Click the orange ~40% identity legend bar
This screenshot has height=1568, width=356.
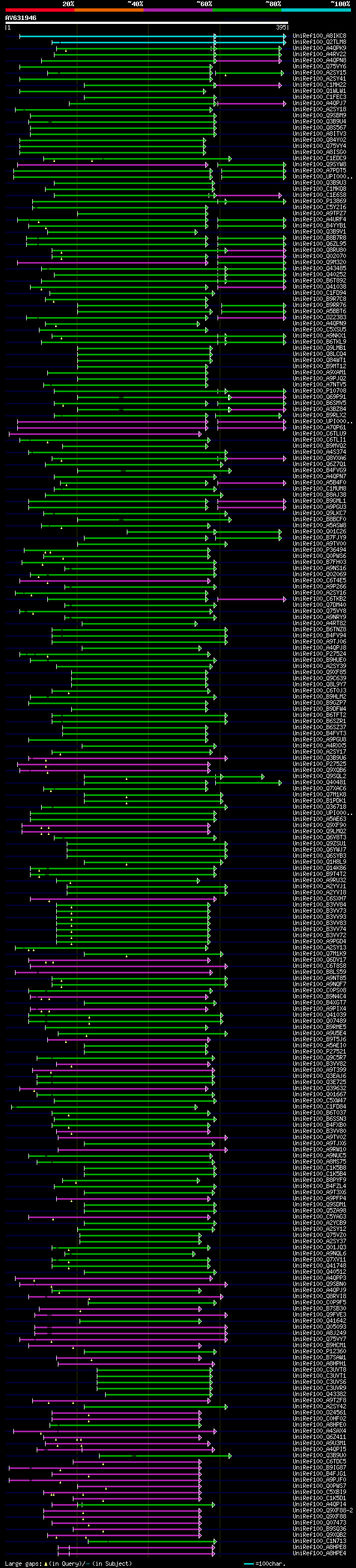coord(109,10)
